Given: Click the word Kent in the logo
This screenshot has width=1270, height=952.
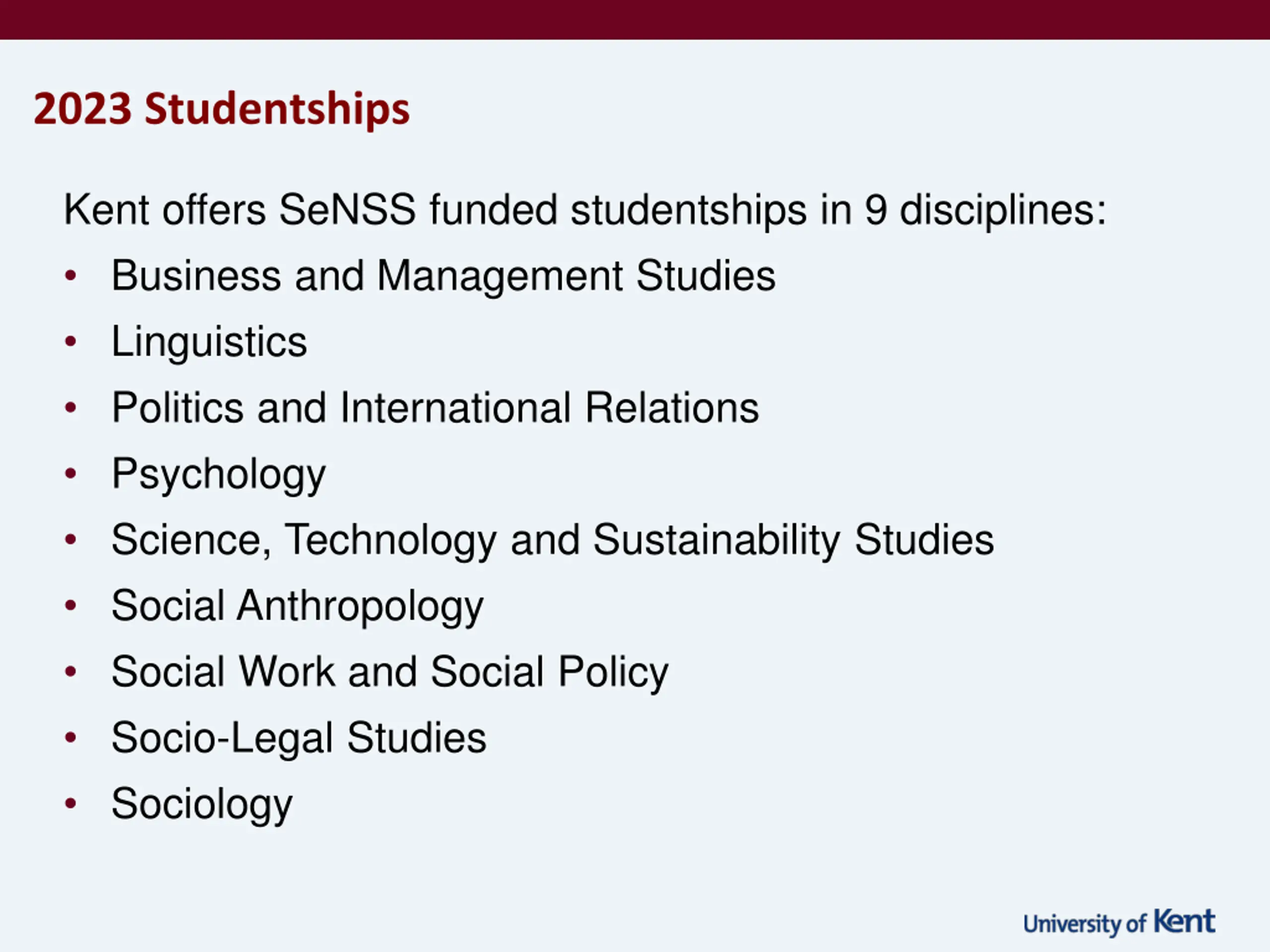Looking at the screenshot, I should pyautogui.click(x=1185, y=921).
